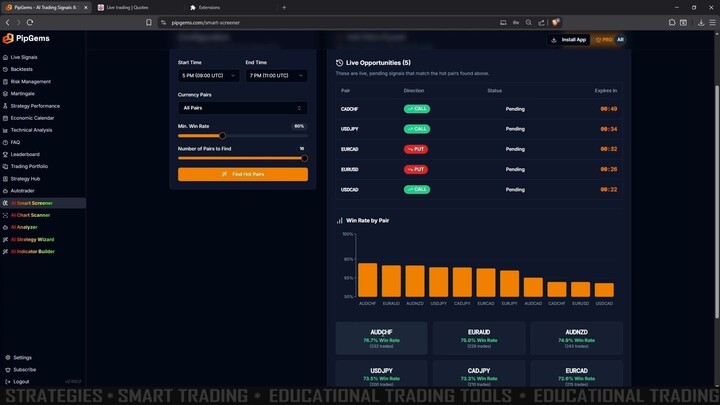Reload the page
The width and height of the screenshot is (720, 405).
point(30,22)
